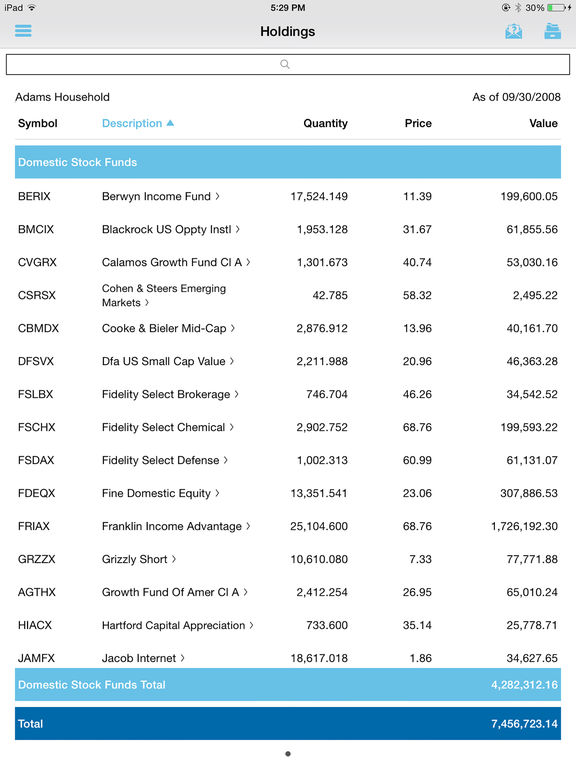Image resolution: width=576 pixels, height=768 pixels.
Task: Expand Franklin Income Advantage chevron
Action: tap(248, 526)
